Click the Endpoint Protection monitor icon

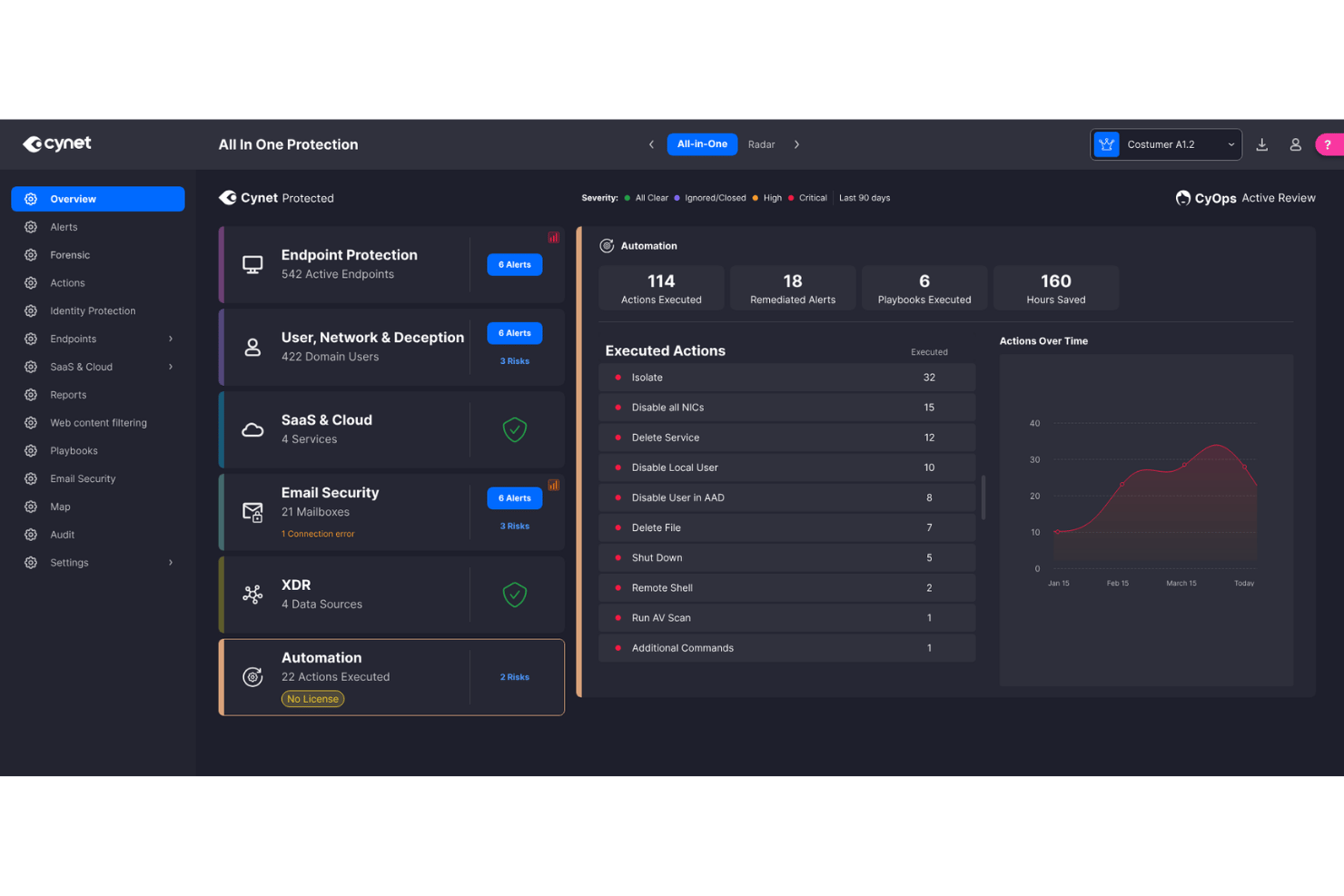(x=252, y=264)
